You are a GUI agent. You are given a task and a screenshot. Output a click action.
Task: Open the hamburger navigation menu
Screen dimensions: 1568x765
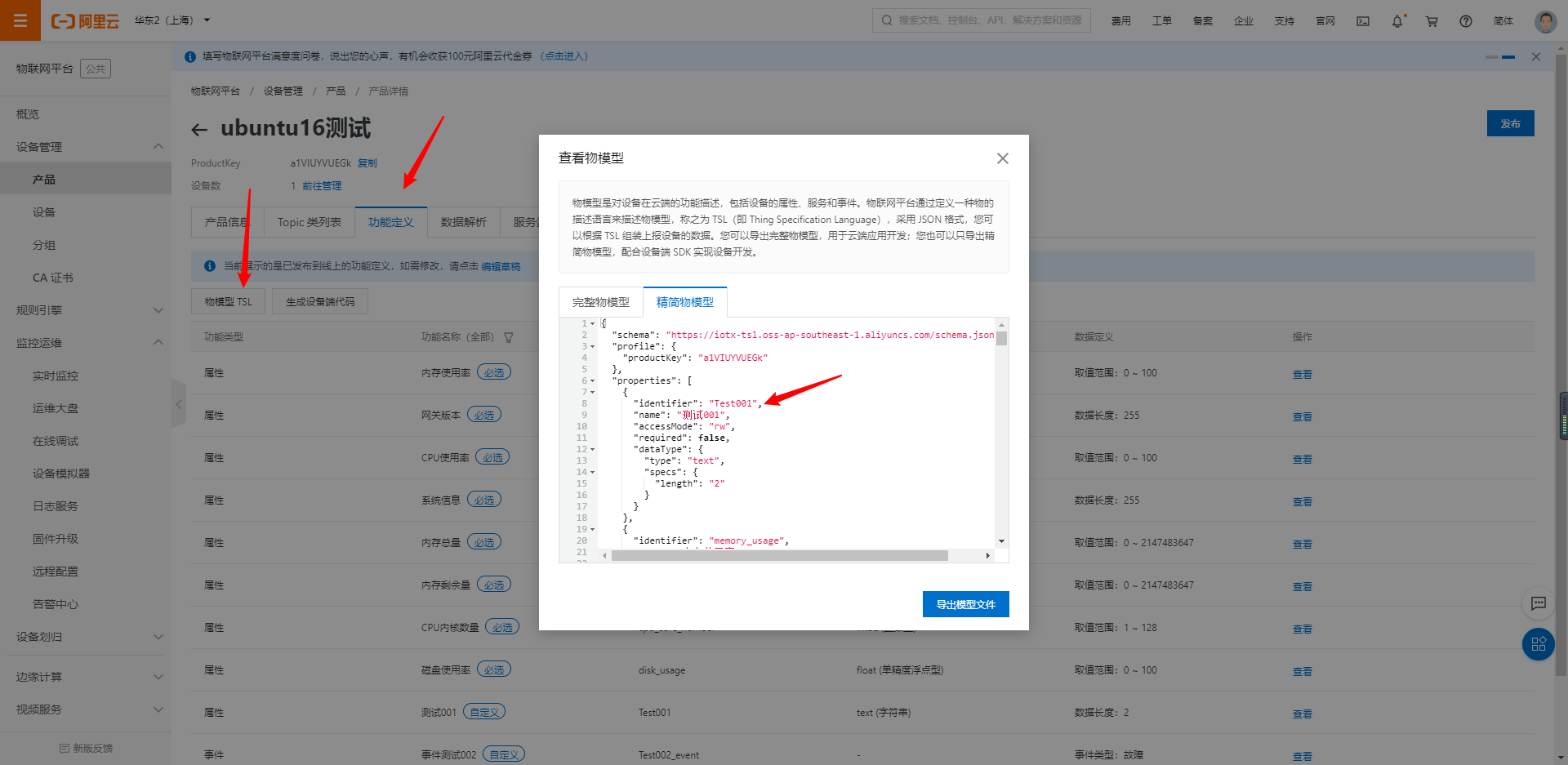(x=20, y=20)
